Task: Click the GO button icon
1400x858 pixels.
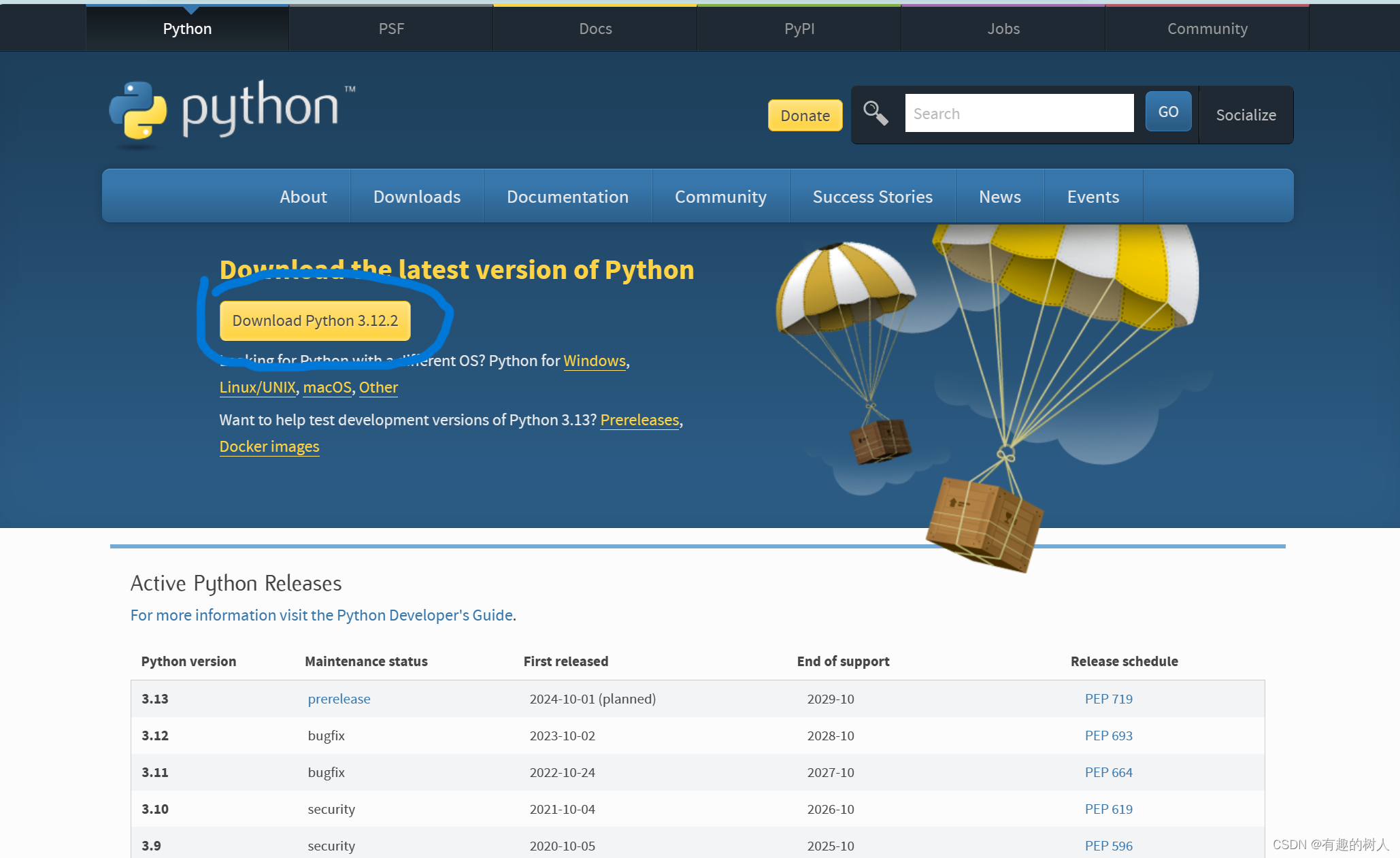Action: pos(1167,112)
